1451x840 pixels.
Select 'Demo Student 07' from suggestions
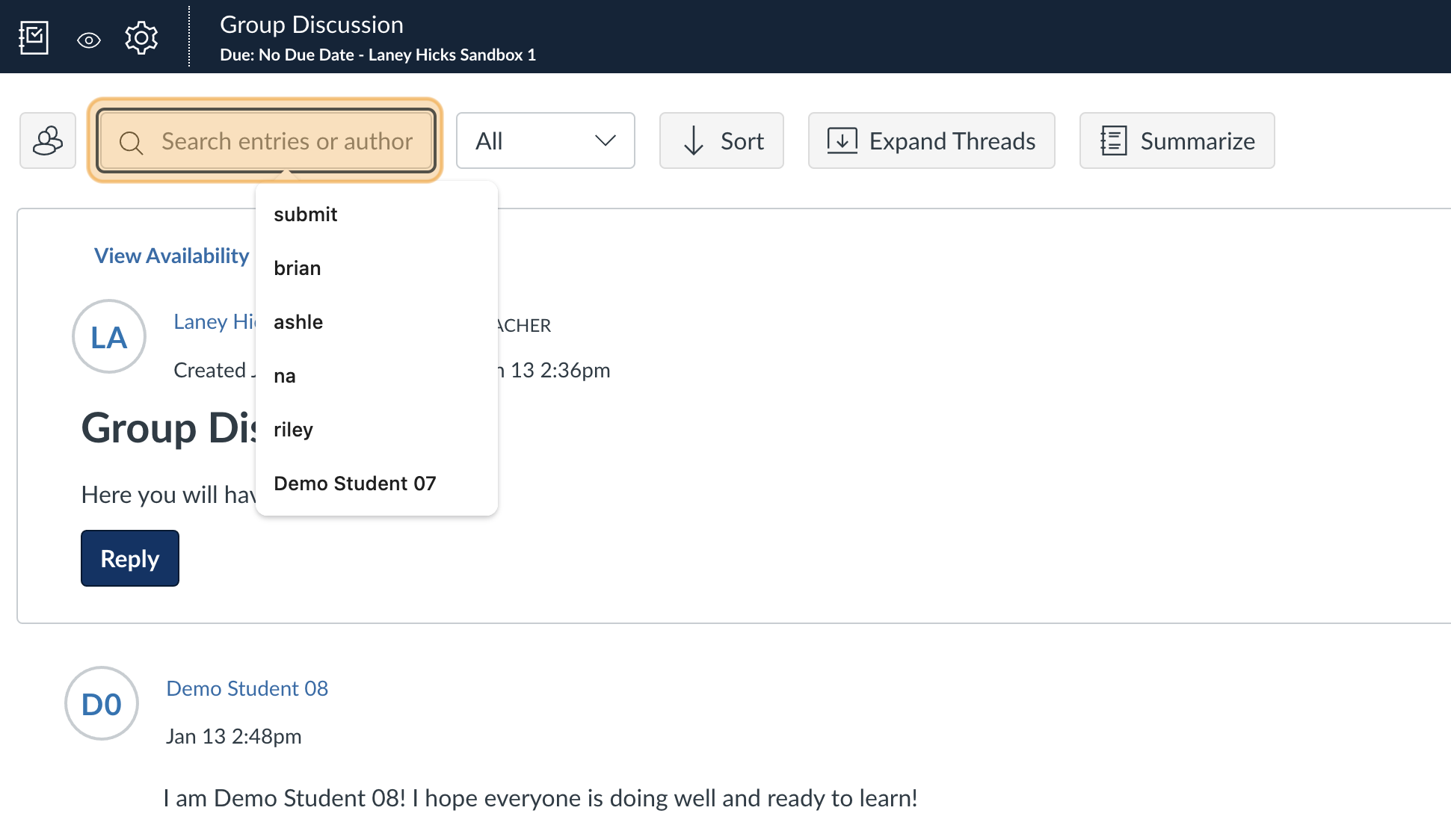pyautogui.click(x=355, y=483)
